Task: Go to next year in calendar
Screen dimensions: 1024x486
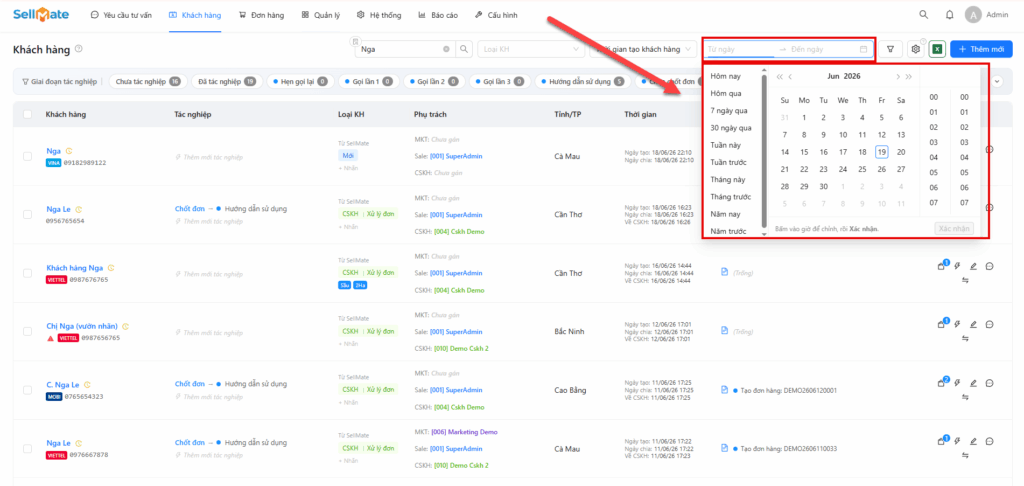Action: [908, 76]
